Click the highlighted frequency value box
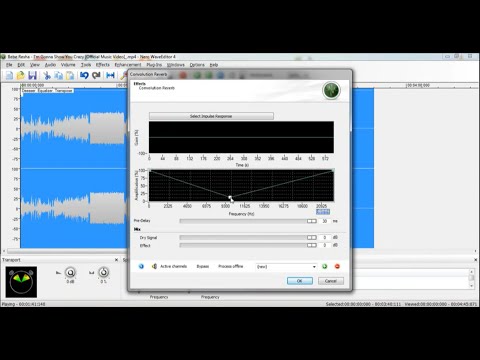 point(323,212)
